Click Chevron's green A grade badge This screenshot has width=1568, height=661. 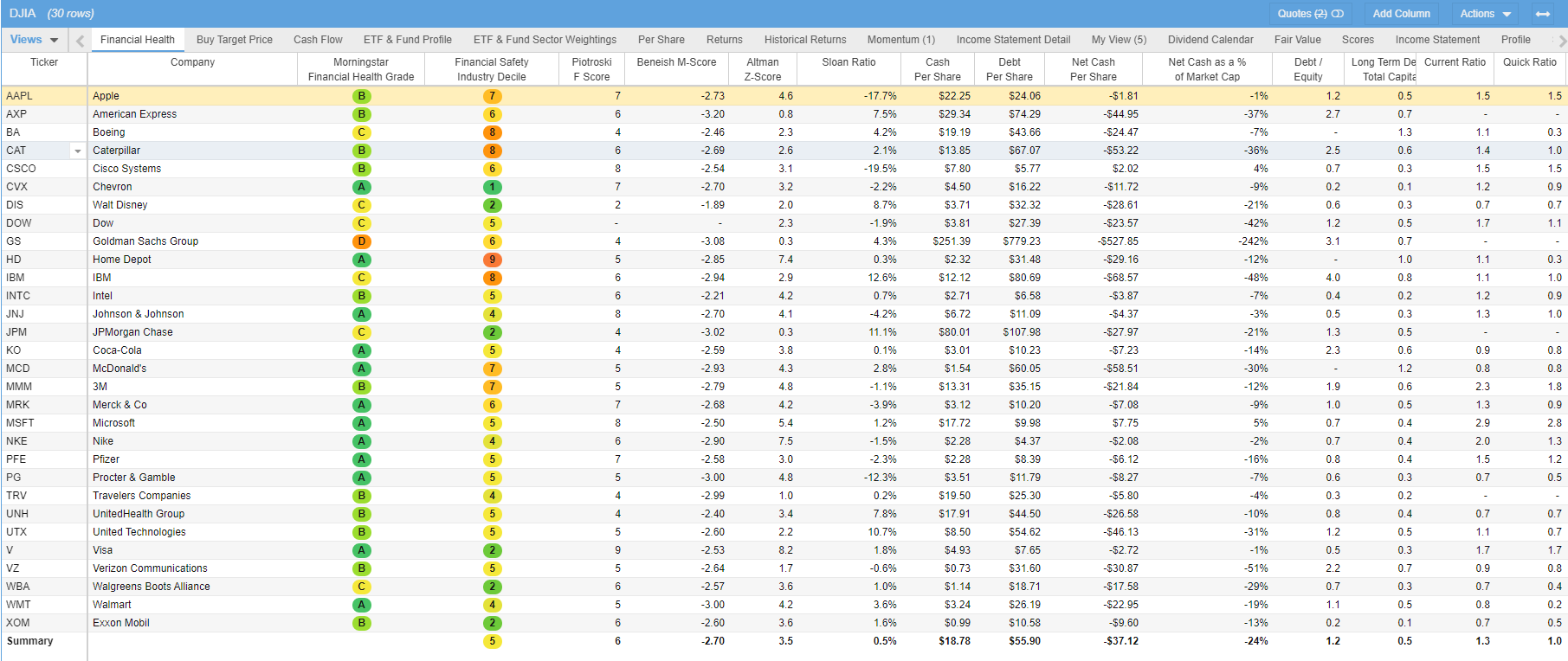pyautogui.click(x=362, y=187)
